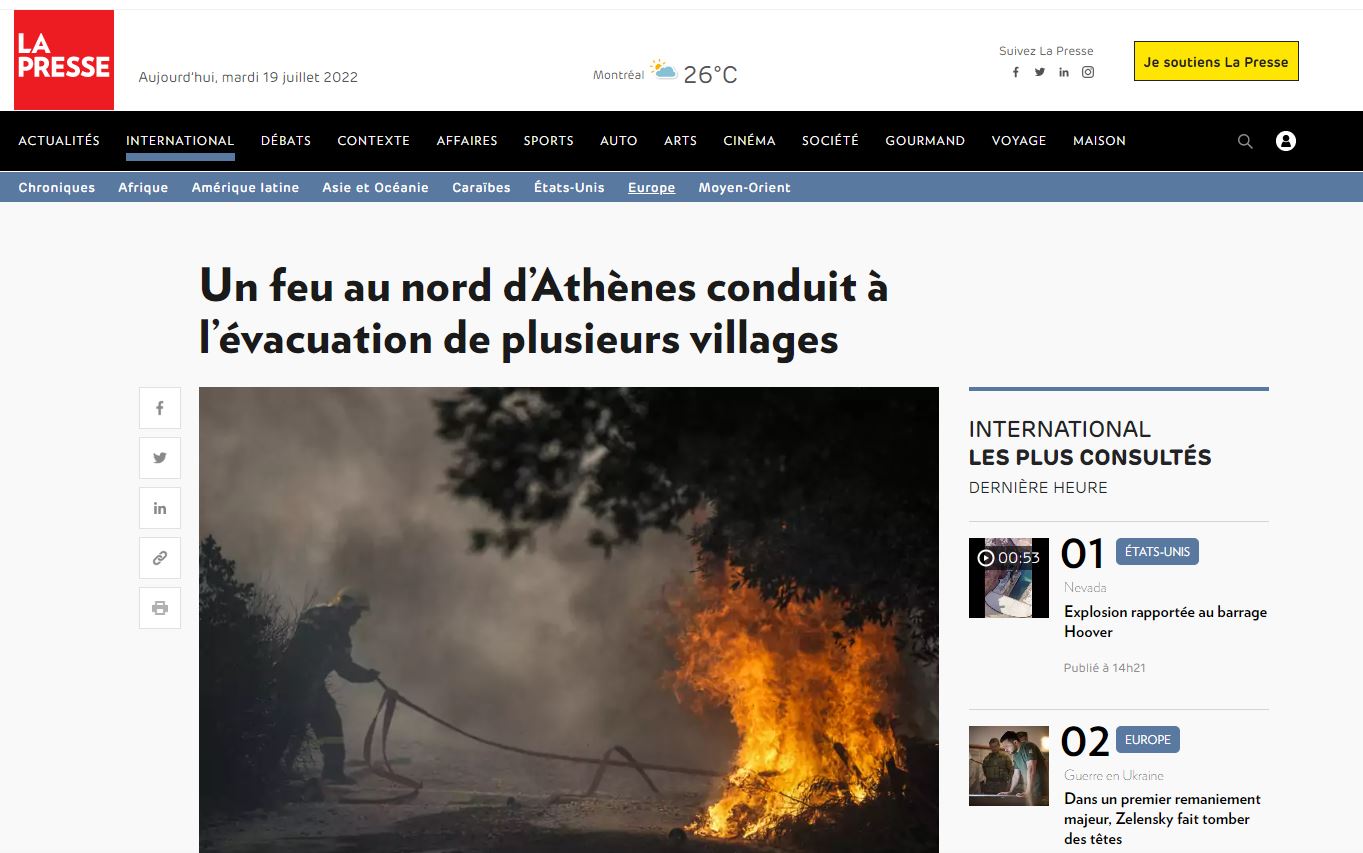Screen dimensions: 1363x853
Task: Open the Montréal weather widget
Action: click(x=665, y=73)
